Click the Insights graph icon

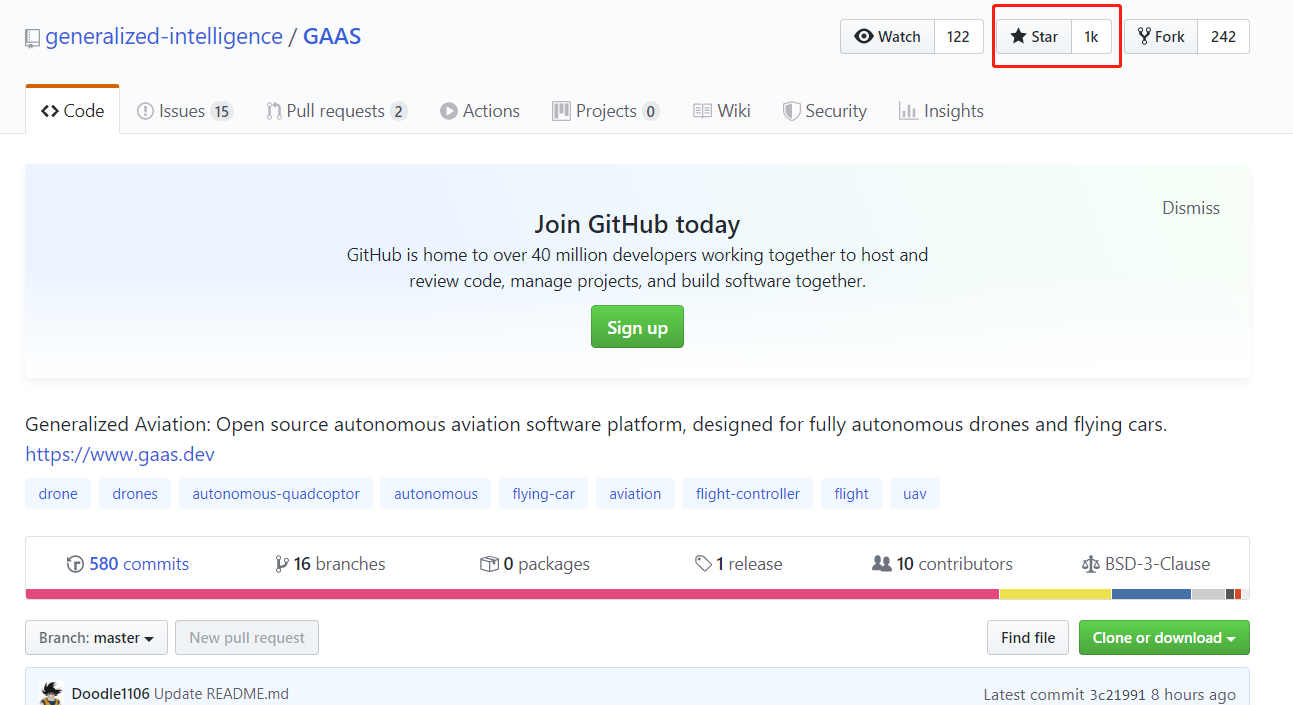tap(908, 111)
